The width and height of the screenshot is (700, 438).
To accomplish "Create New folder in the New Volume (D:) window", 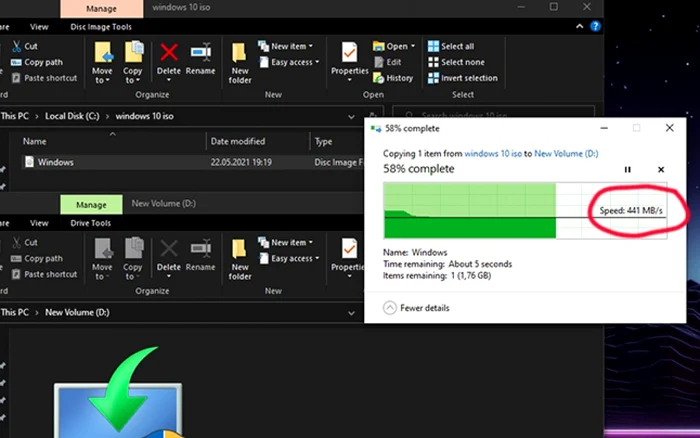I will click(240, 259).
